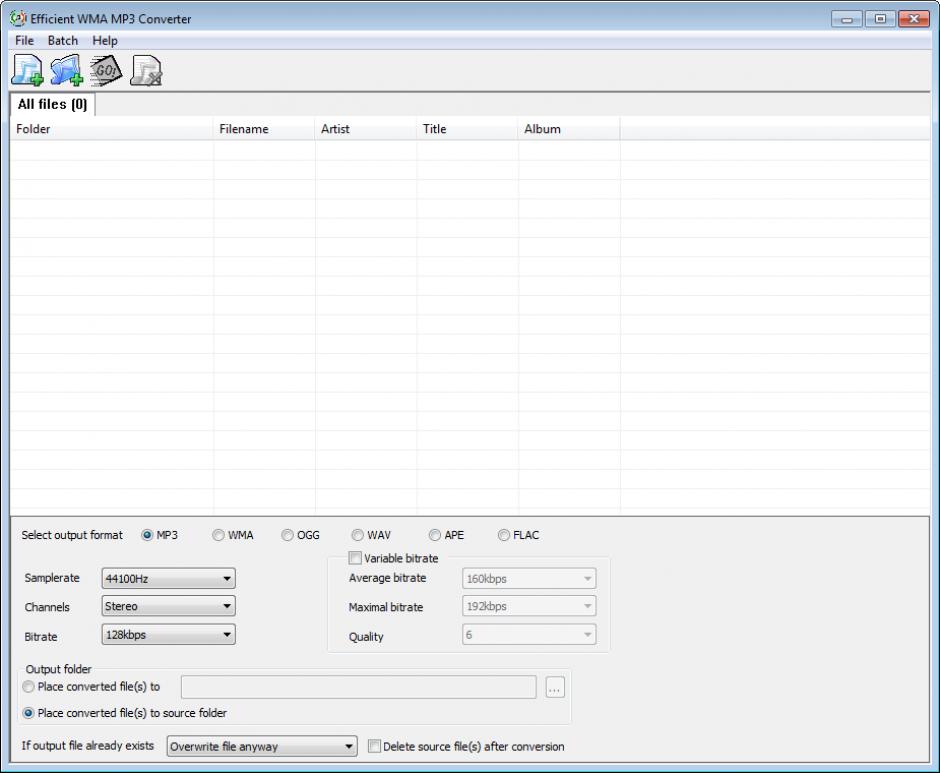Sort by the Filename column header
Image resolution: width=940 pixels, height=773 pixels.
coord(264,128)
